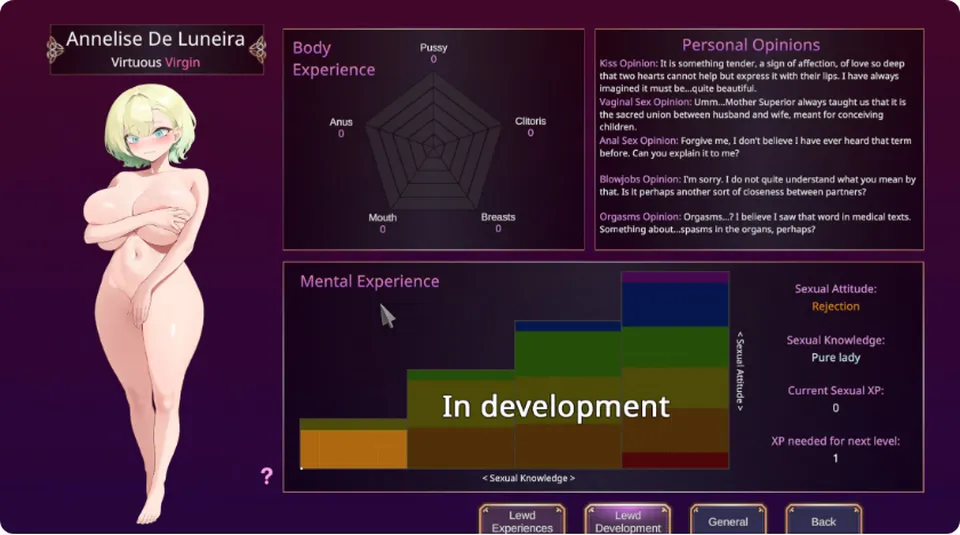Click the Virtuous Virgin title text

[x=156, y=62]
